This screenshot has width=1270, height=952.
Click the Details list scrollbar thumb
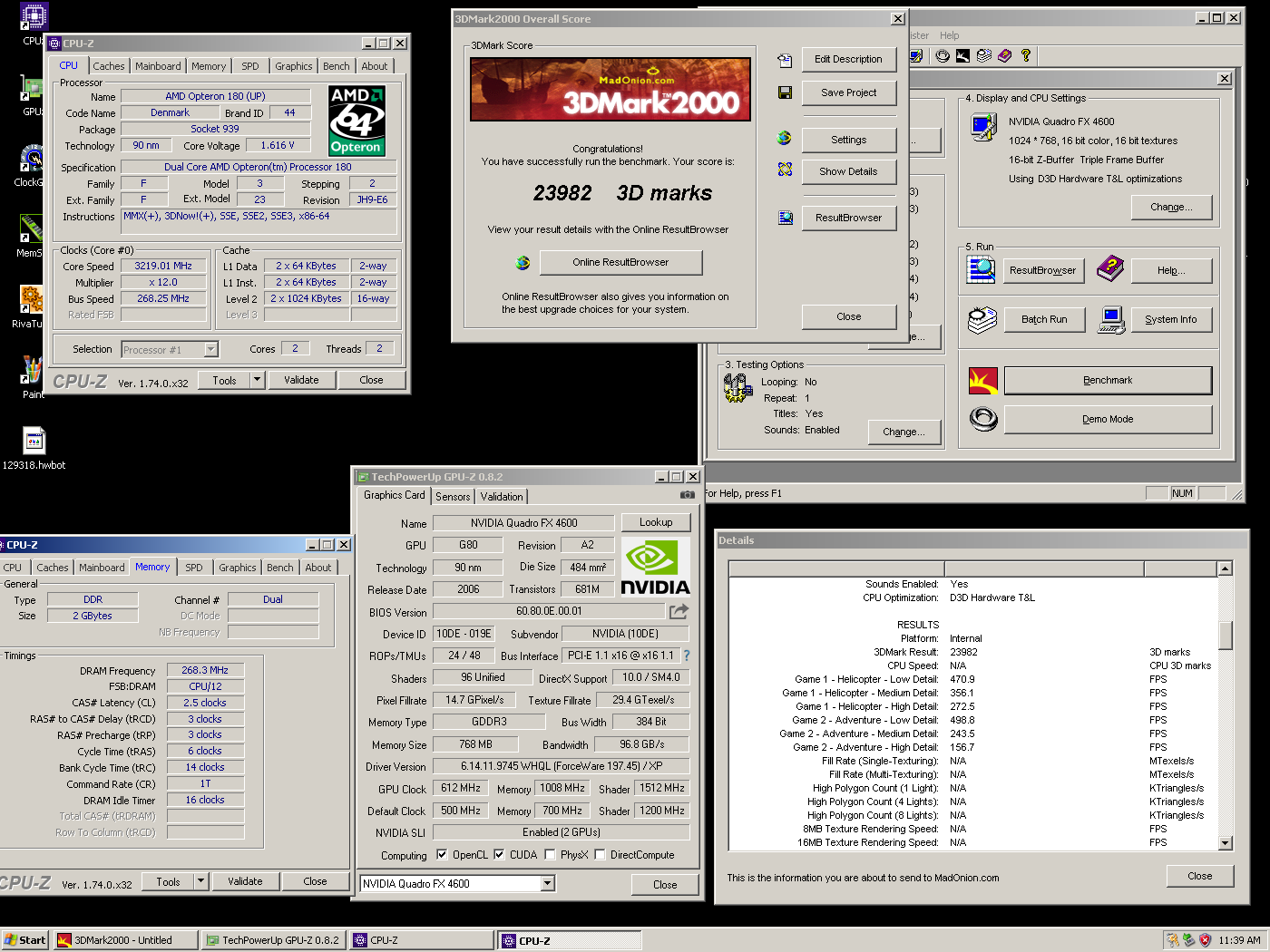click(1226, 636)
